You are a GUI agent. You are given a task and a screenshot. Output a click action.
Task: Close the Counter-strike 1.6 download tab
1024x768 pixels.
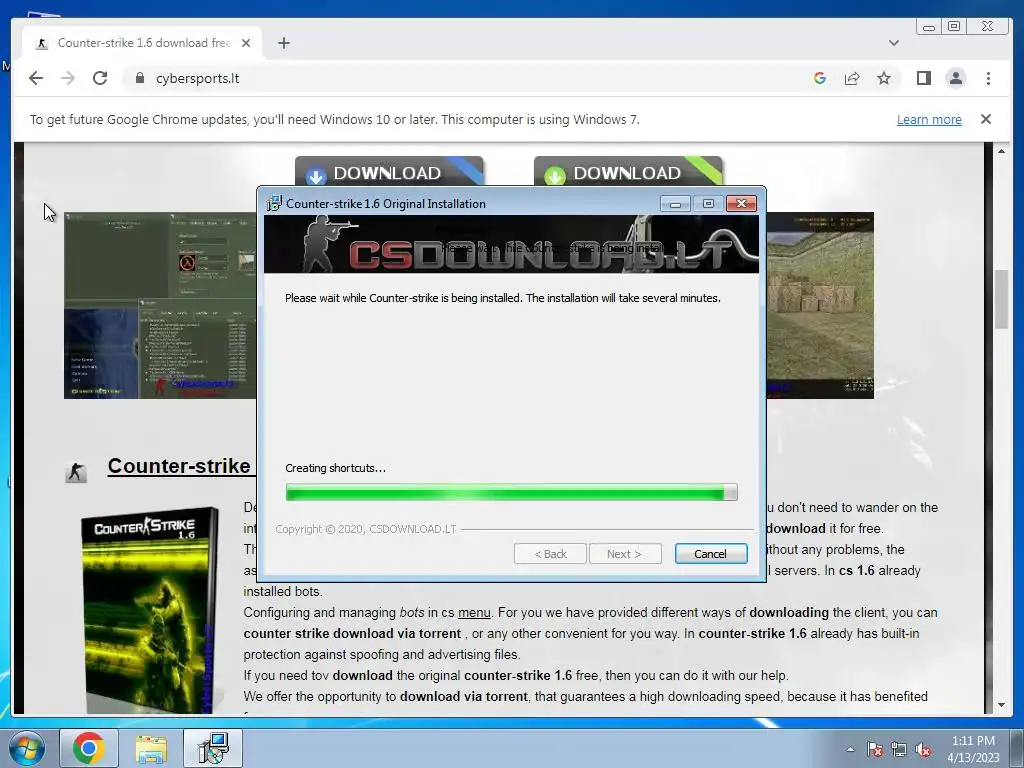point(246,43)
